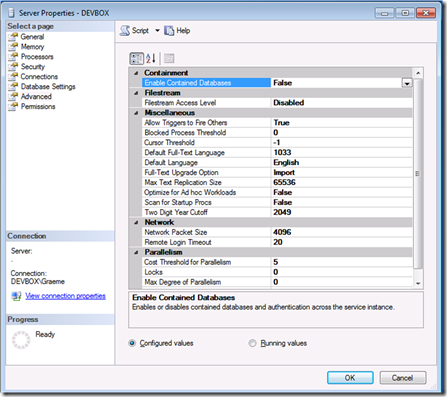Click the Database Settings page icon

tap(13, 87)
